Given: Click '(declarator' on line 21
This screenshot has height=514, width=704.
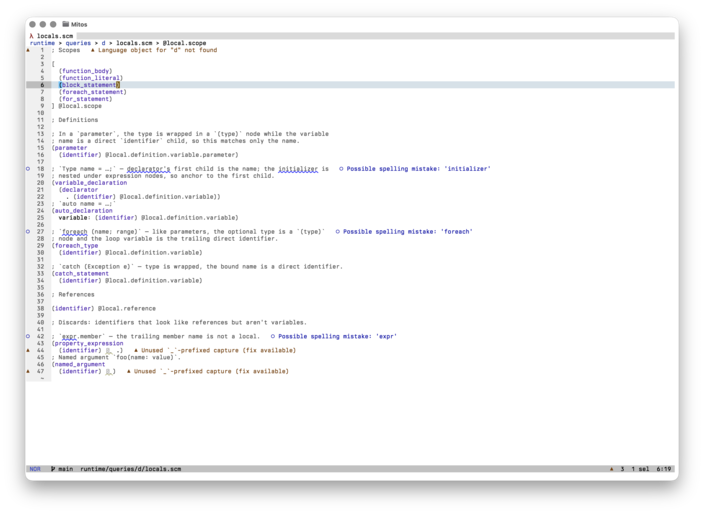Looking at the screenshot, I should (78, 190).
